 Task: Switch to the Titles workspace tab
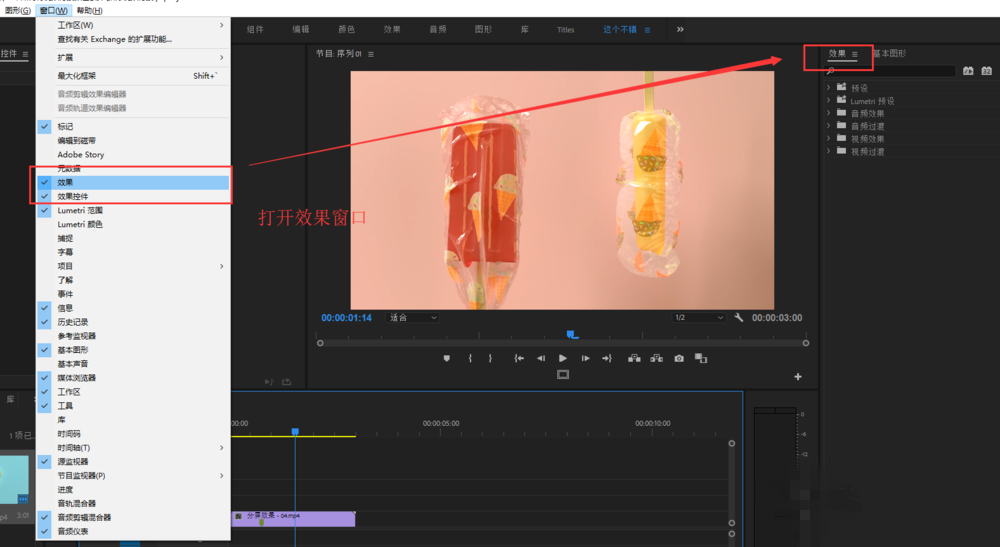[x=565, y=30]
